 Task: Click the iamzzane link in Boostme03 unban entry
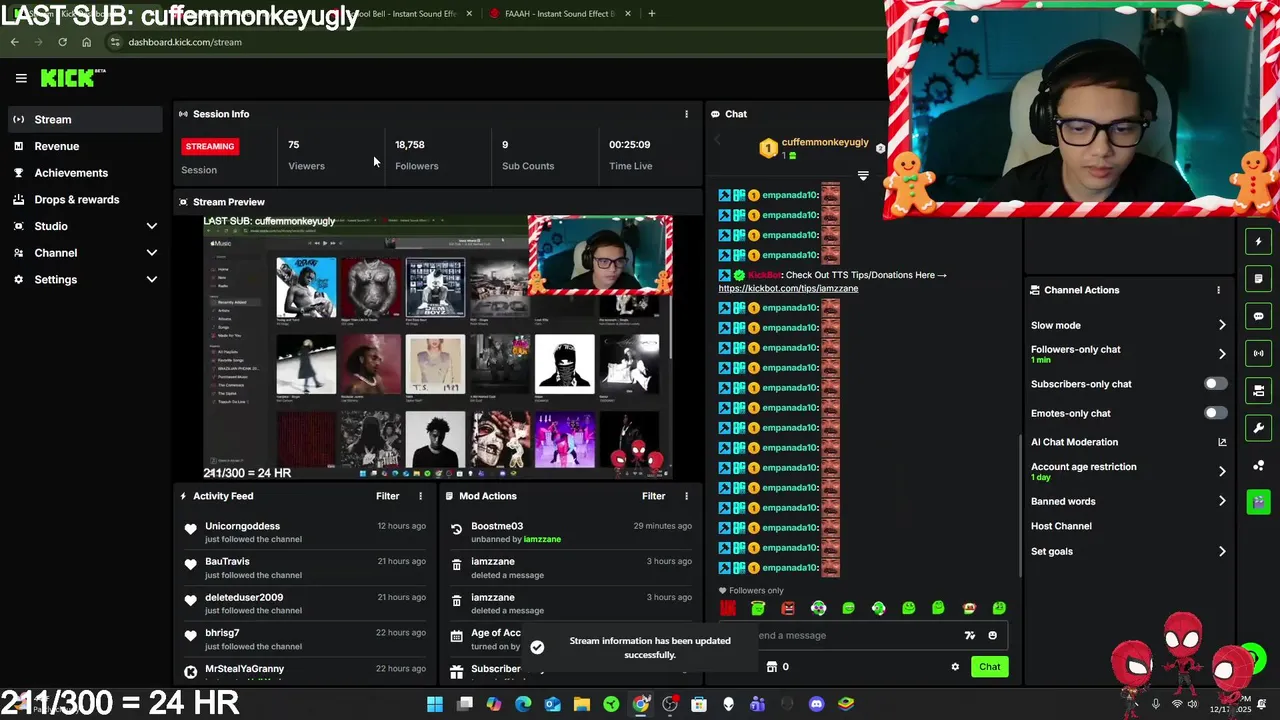tap(542, 539)
